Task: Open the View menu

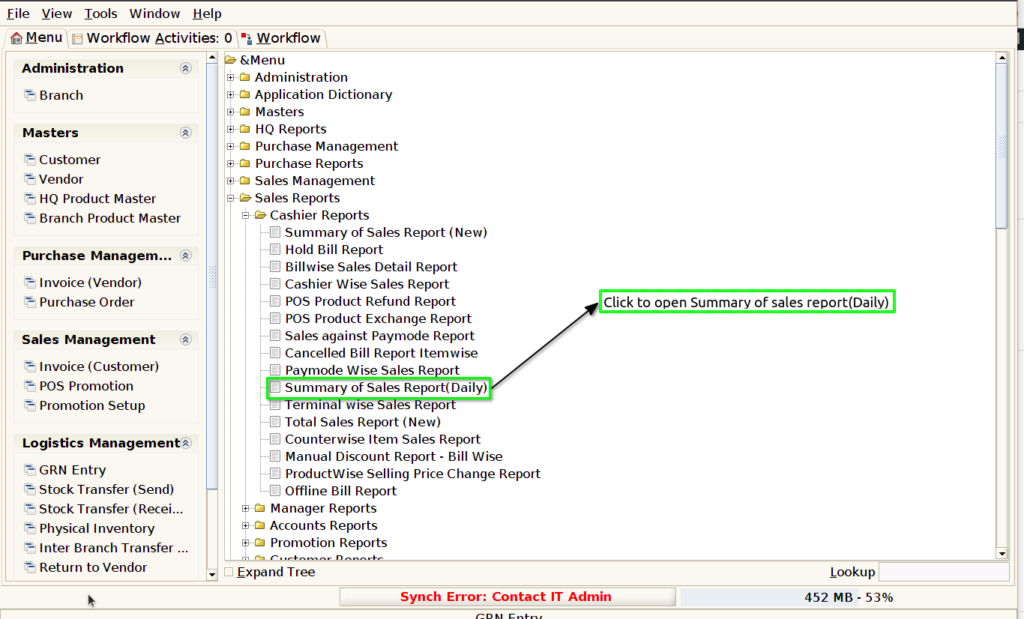Action: pyautogui.click(x=57, y=14)
